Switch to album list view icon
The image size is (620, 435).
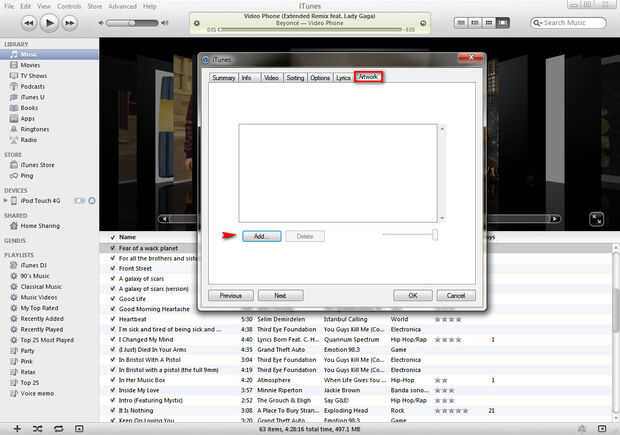(475, 23)
